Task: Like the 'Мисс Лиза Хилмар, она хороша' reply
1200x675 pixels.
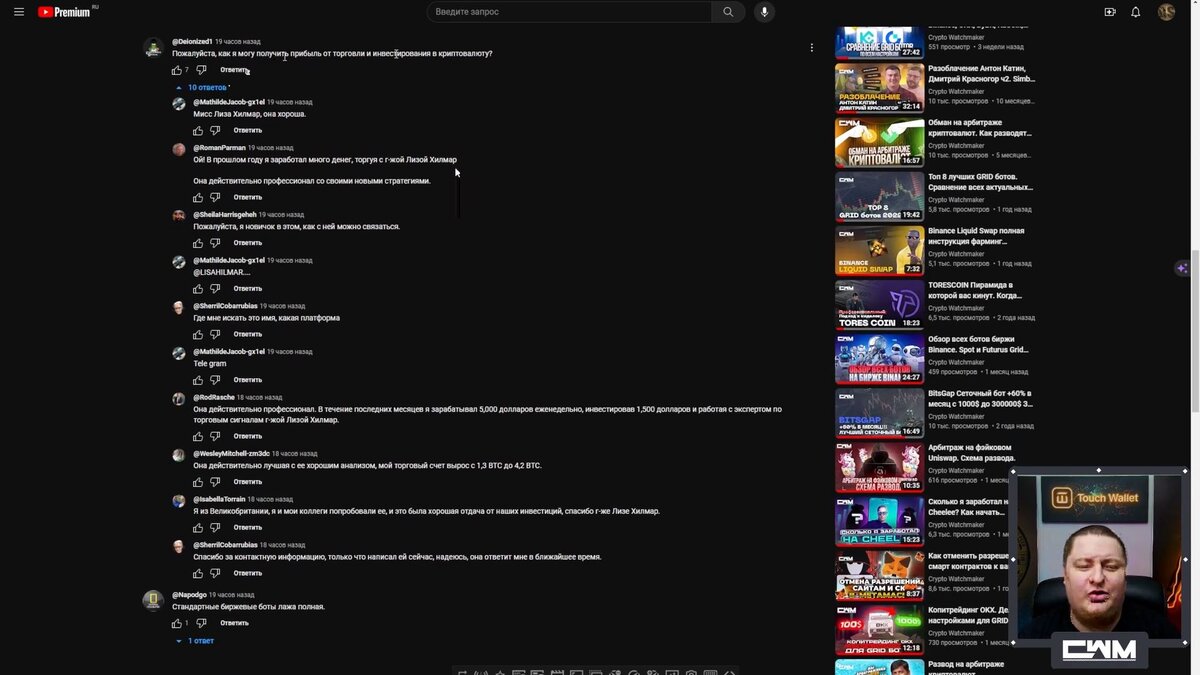Action: pos(198,130)
